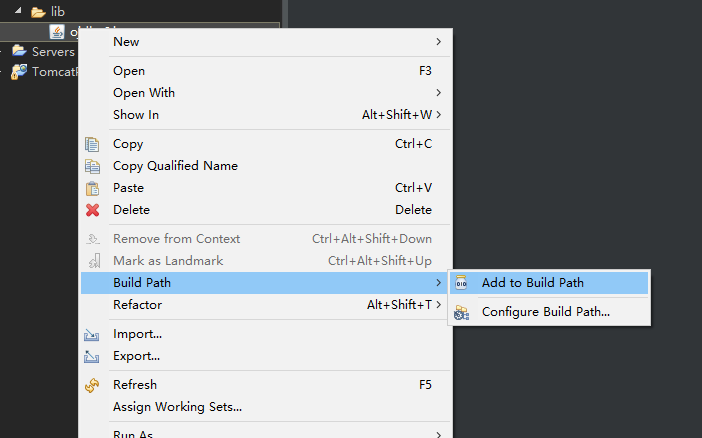Click the Export icon
702x438 pixels.
click(x=93, y=356)
